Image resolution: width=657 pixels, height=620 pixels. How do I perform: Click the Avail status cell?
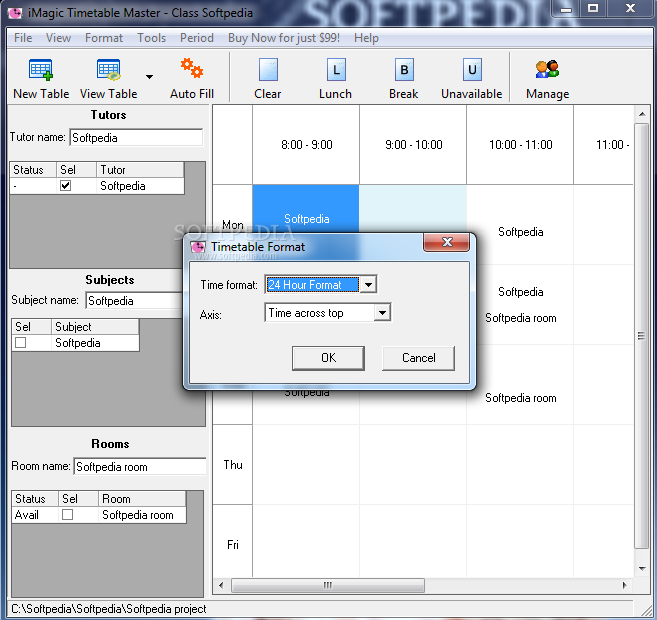(35, 514)
